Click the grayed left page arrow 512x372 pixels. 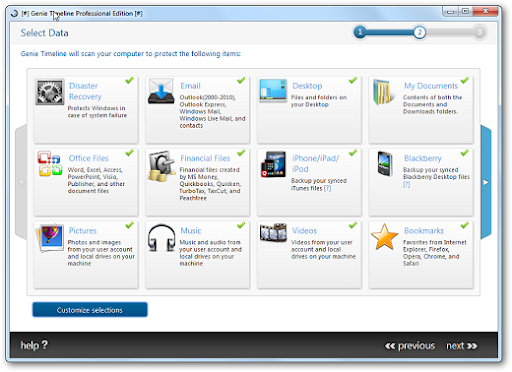pyautogui.click(x=21, y=182)
